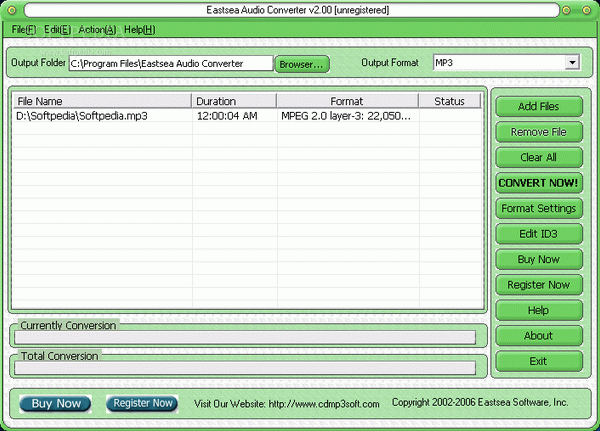This screenshot has height=431, width=600.
Task: Click the Currently Conversion progress bar
Action: tap(245, 338)
